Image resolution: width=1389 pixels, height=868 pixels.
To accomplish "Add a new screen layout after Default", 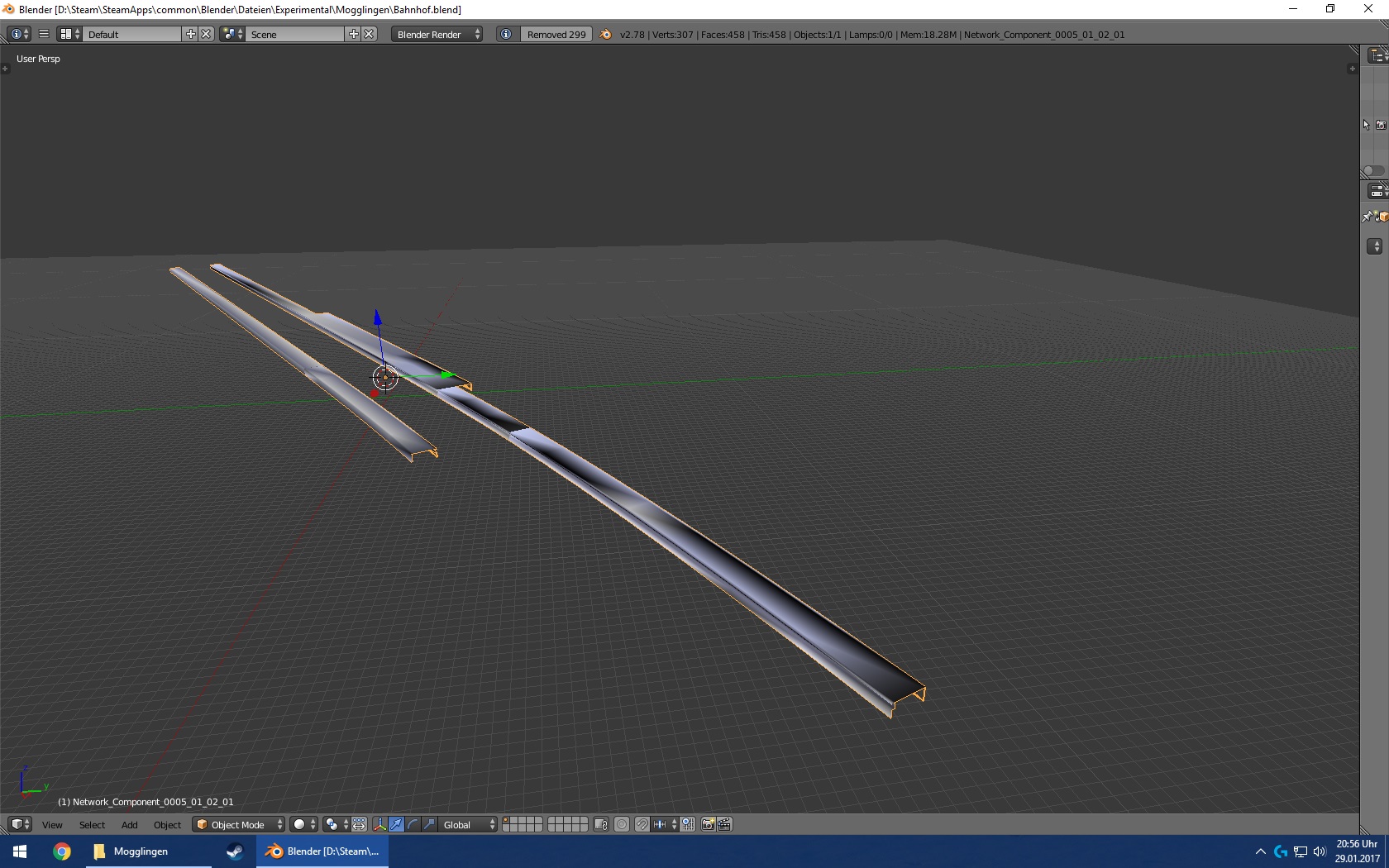I will [191, 34].
